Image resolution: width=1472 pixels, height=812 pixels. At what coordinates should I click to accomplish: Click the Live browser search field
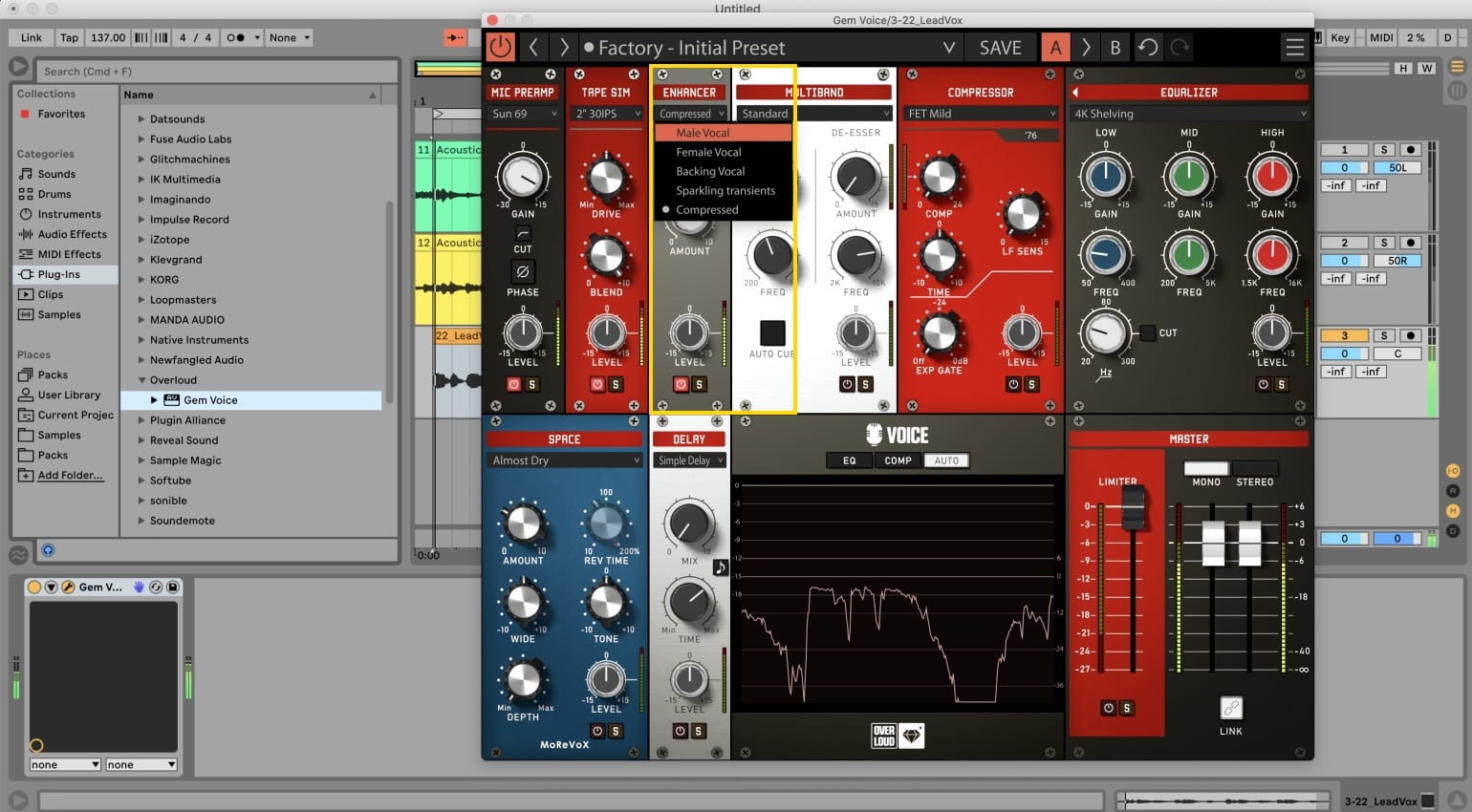[217, 71]
